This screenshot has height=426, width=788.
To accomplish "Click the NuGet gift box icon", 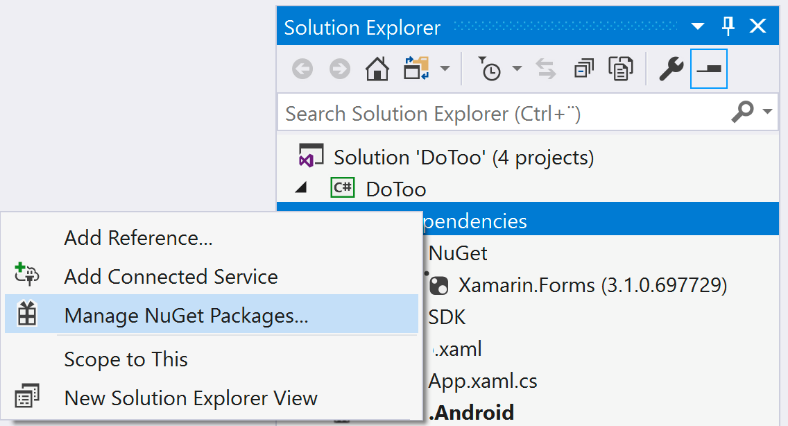I will point(27,313).
